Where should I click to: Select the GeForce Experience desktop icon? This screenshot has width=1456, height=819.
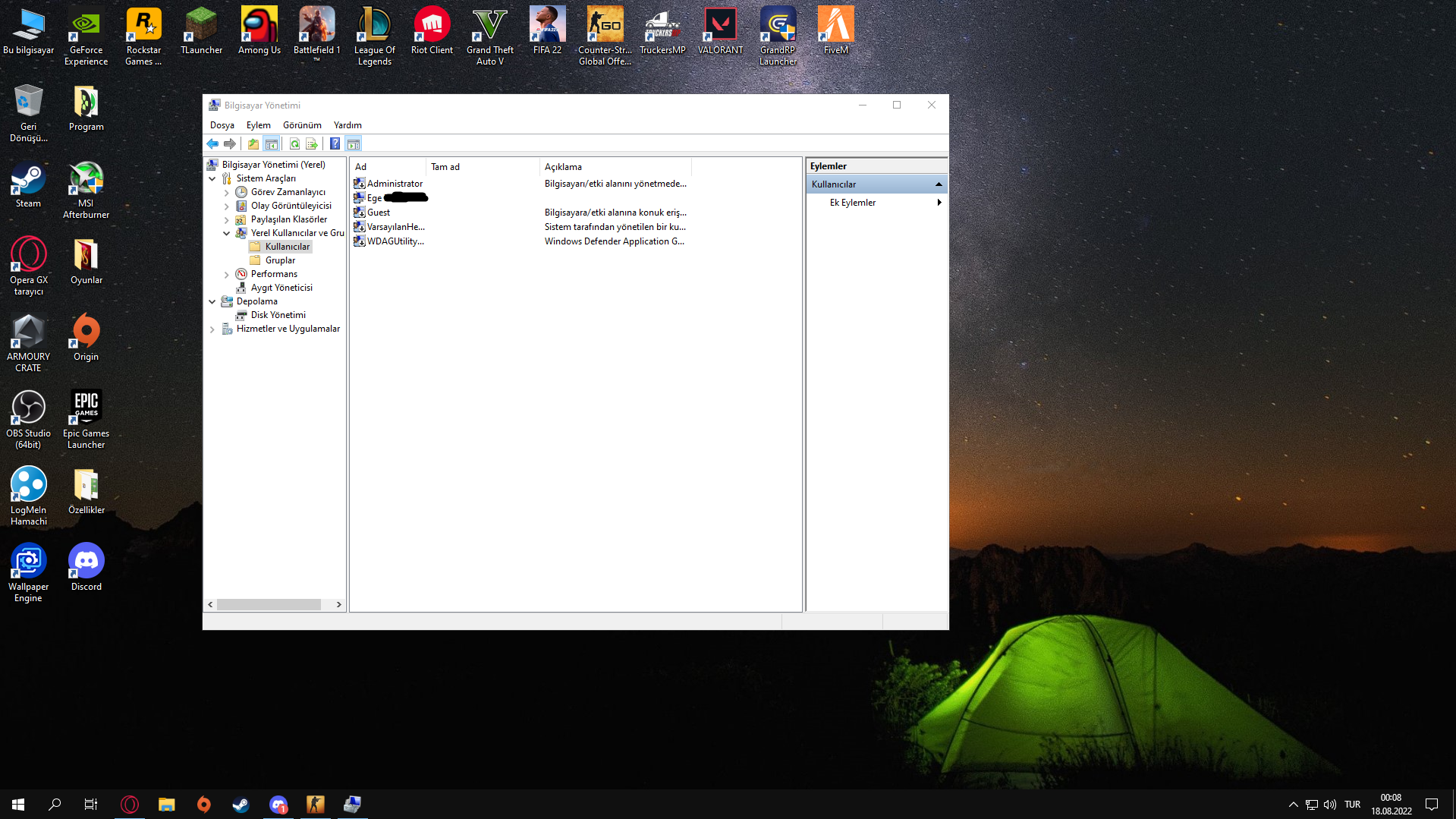(86, 36)
